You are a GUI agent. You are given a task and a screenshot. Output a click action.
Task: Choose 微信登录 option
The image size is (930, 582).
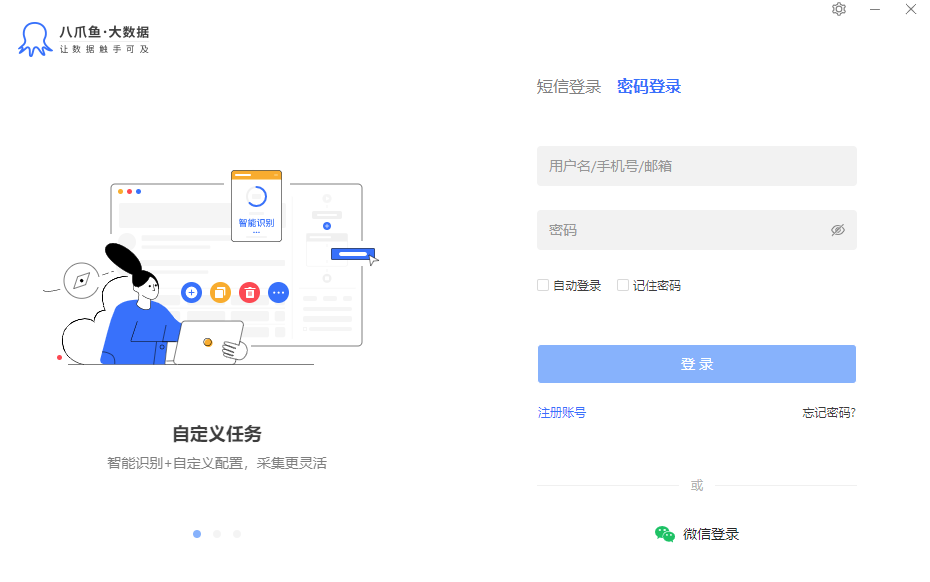(697, 534)
